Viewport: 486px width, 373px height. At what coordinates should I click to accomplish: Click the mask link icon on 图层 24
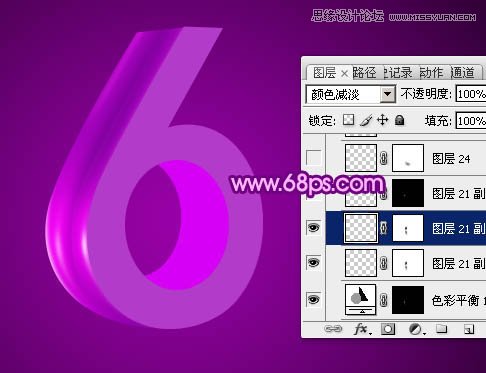click(x=384, y=158)
